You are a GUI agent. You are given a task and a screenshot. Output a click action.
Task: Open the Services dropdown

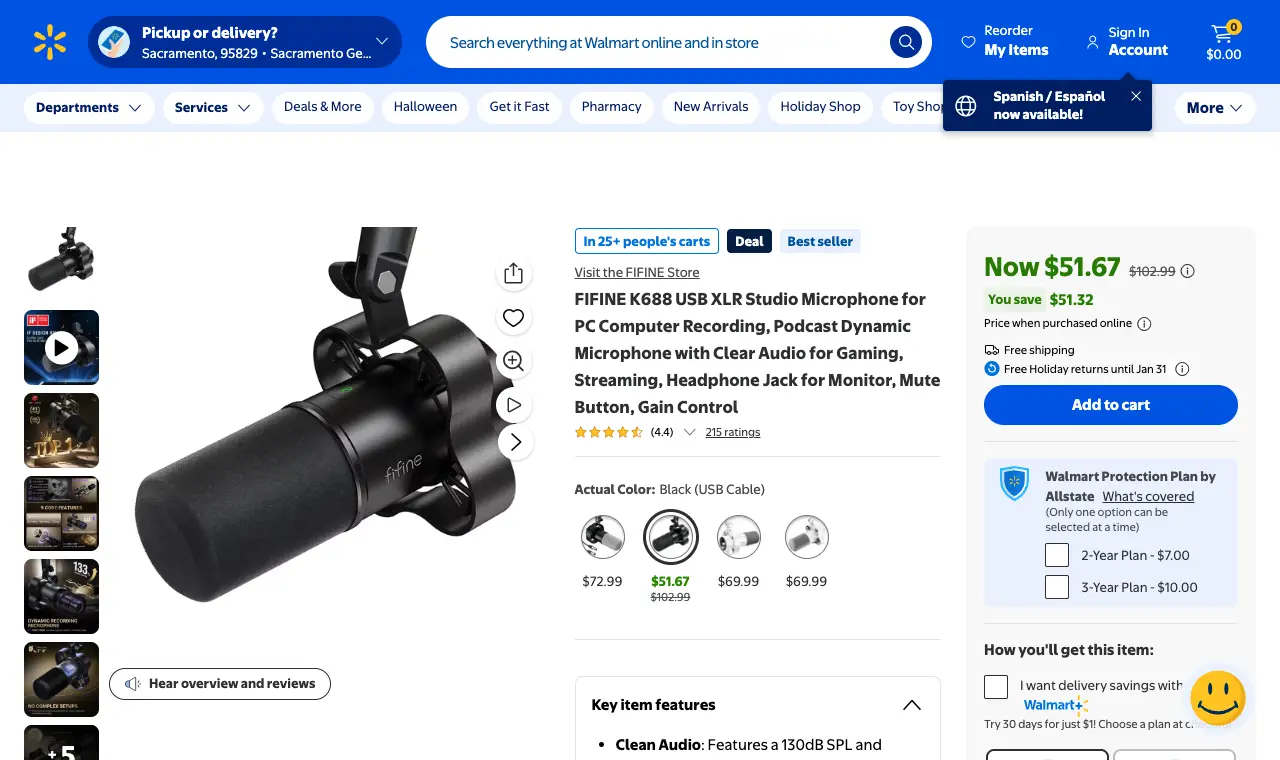tap(213, 108)
